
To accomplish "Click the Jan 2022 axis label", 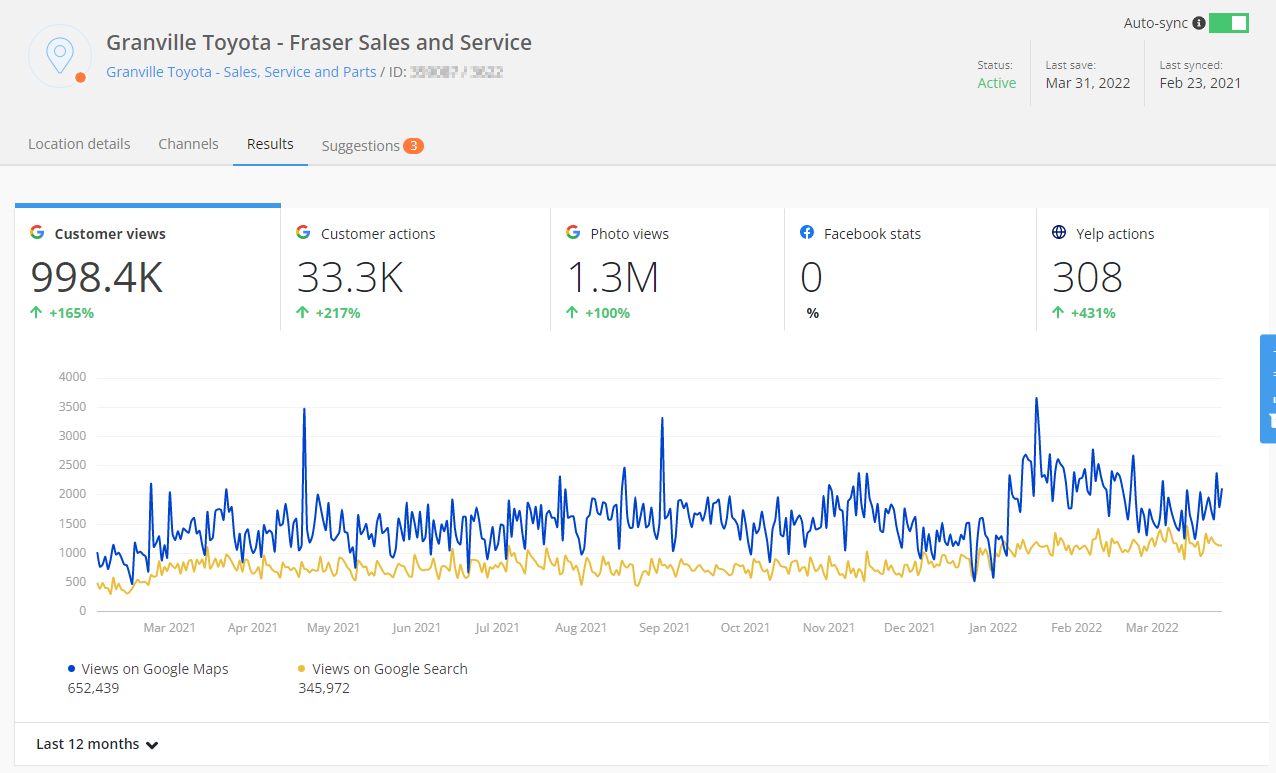I will [x=992, y=628].
